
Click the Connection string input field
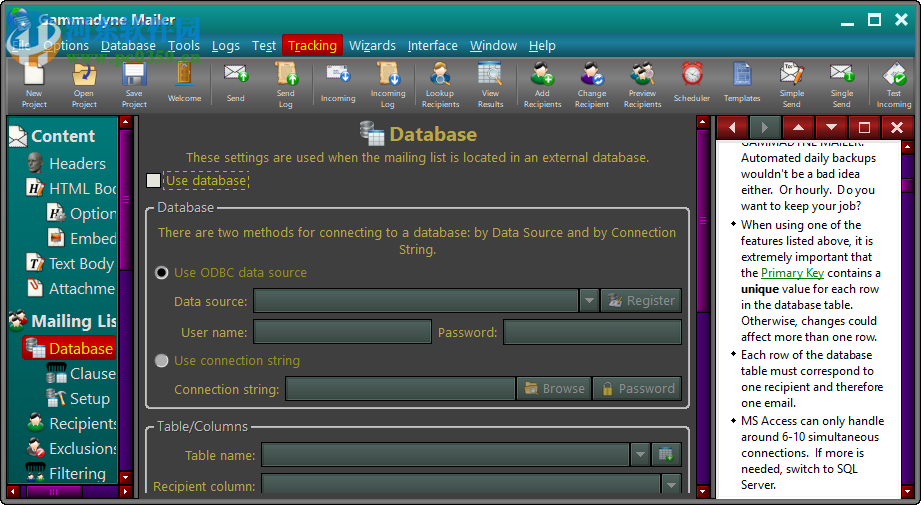(x=401, y=389)
